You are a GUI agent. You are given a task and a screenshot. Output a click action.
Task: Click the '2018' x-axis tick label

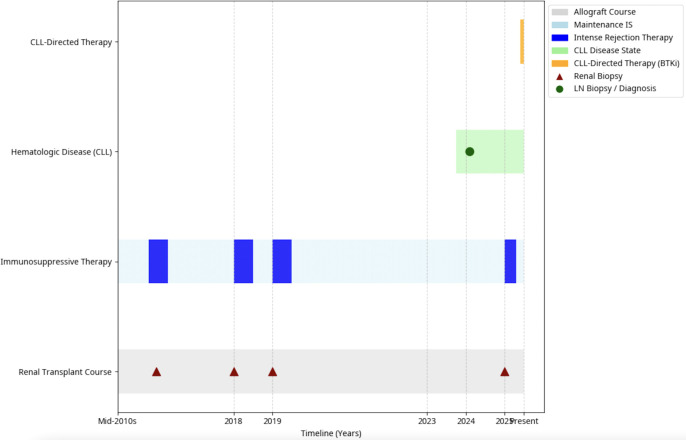233,421
